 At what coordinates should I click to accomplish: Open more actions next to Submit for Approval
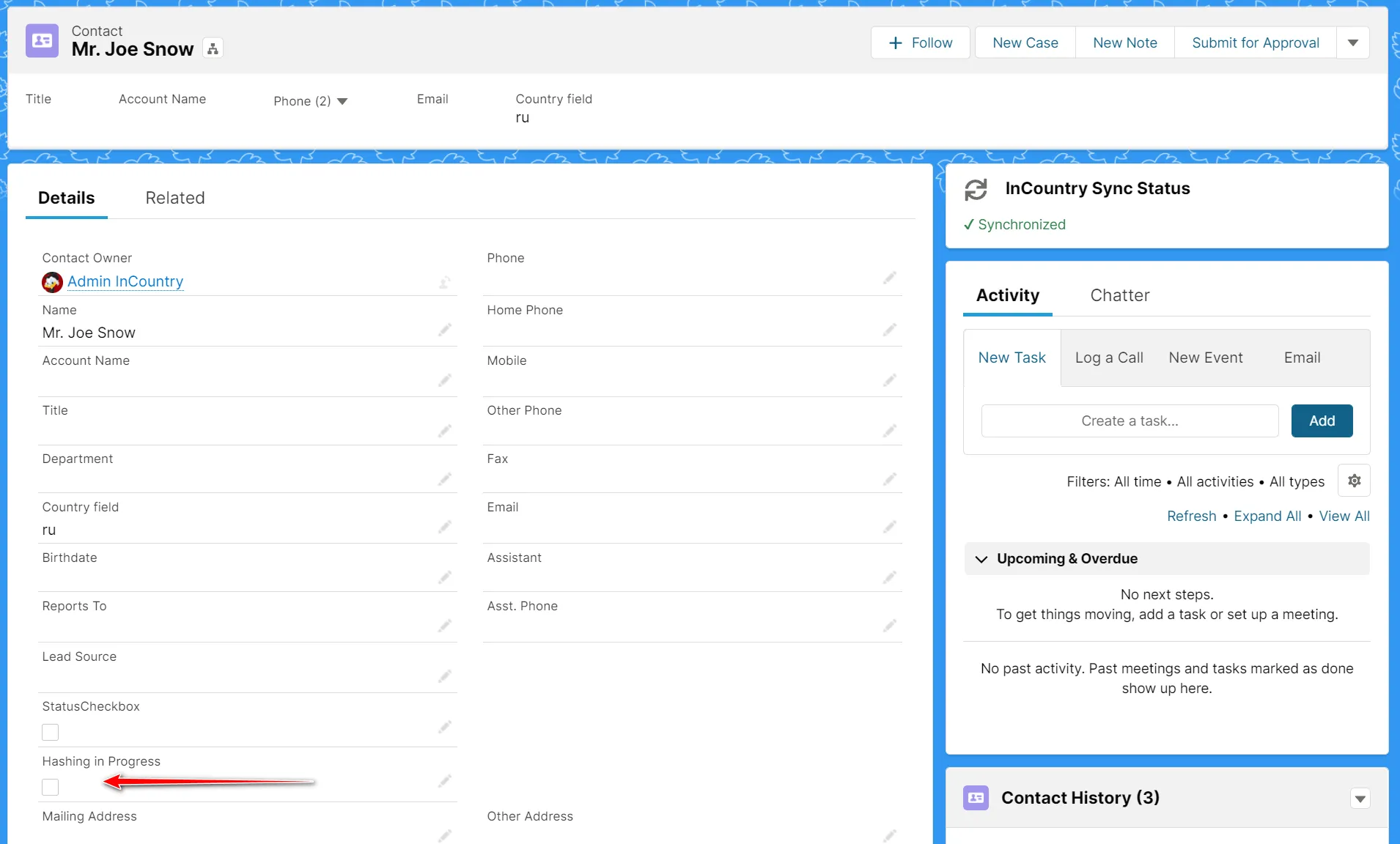click(1352, 42)
